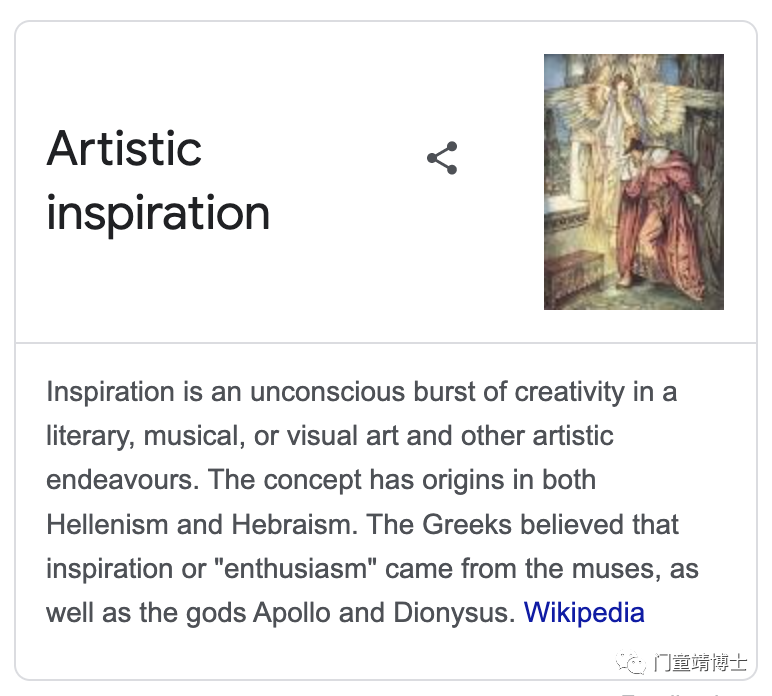Image resolution: width=772 pixels, height=696 pixels.
Task: Click the share icon beside the title
Action: click(x=442, y=158)
